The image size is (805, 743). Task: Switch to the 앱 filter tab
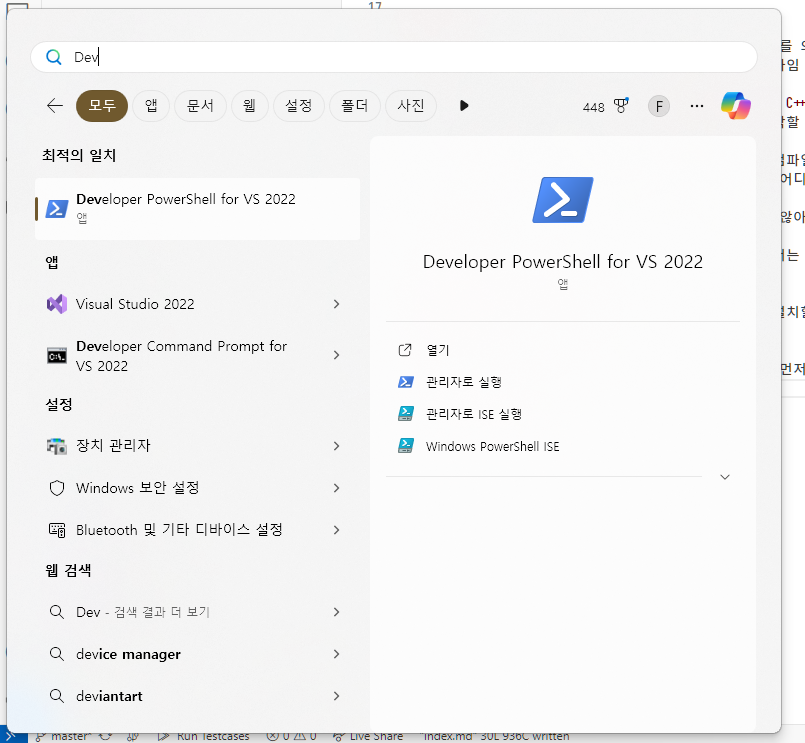click(x=151, y=105)
